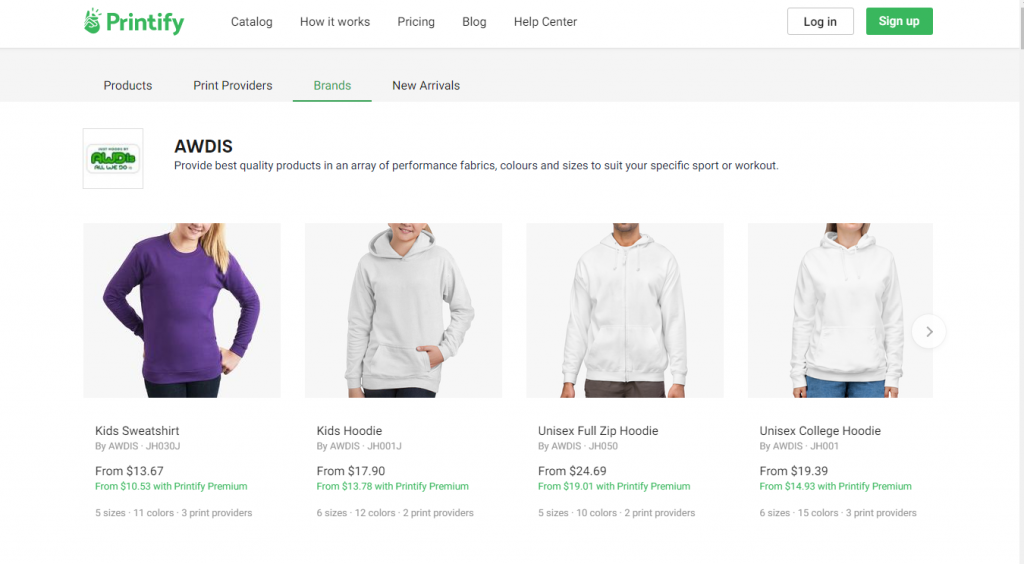1024x564 pixels.
Task: Select the Brands tab
Action: click(x=332, y=86)
